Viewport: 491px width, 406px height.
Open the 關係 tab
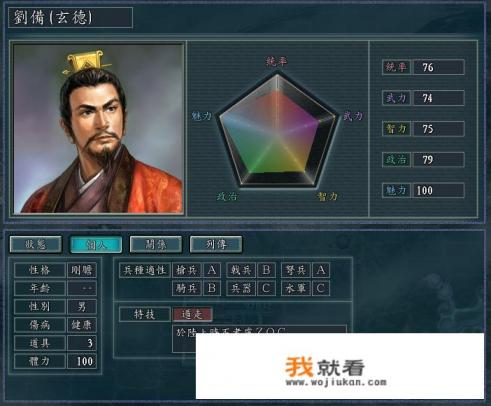point(156,244)
